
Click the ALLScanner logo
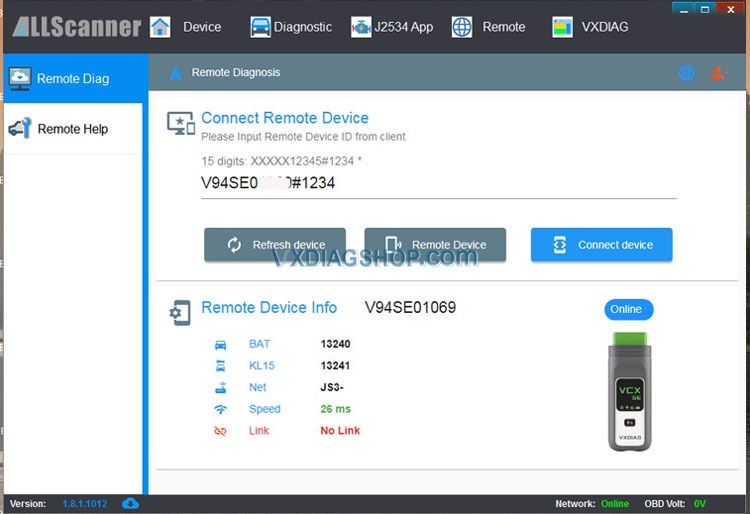[x=77, y=27]
